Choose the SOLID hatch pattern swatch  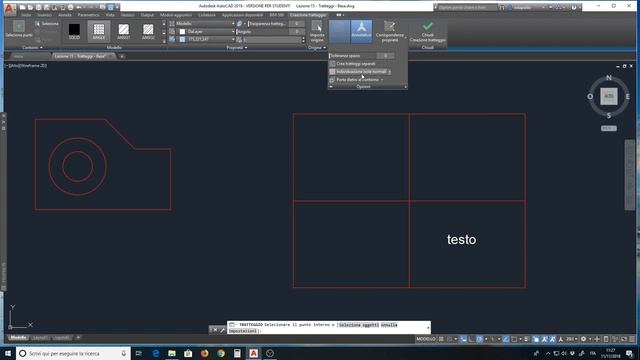coord(74,31)
